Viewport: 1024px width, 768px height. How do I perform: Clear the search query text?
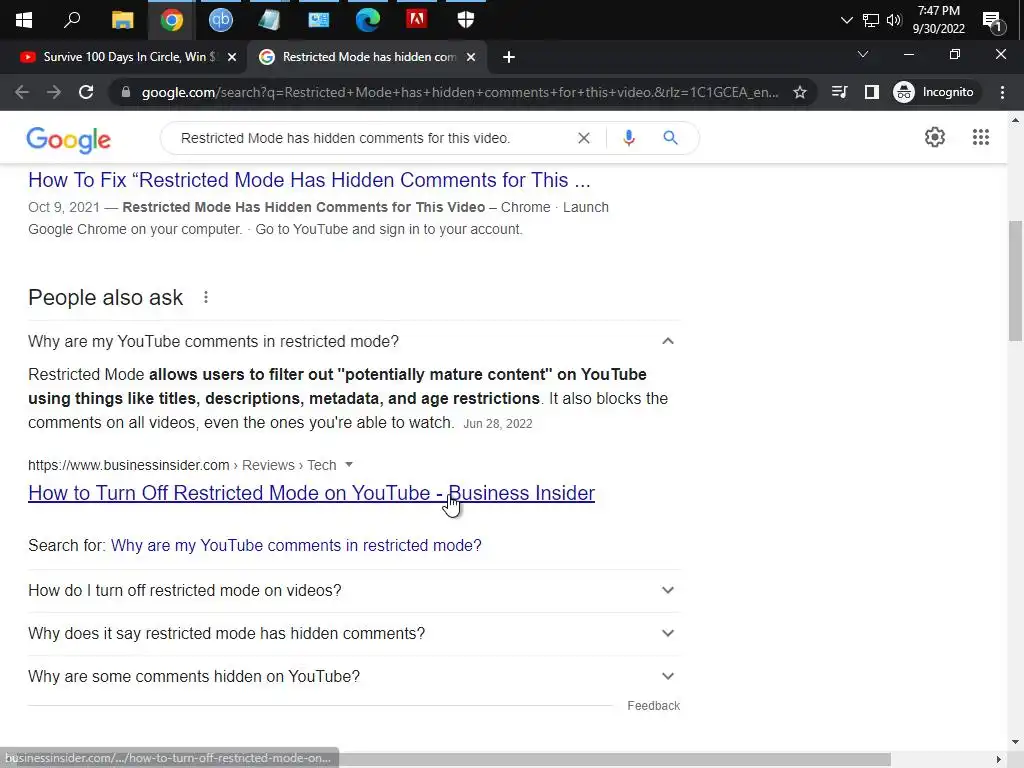coord(584,138)
